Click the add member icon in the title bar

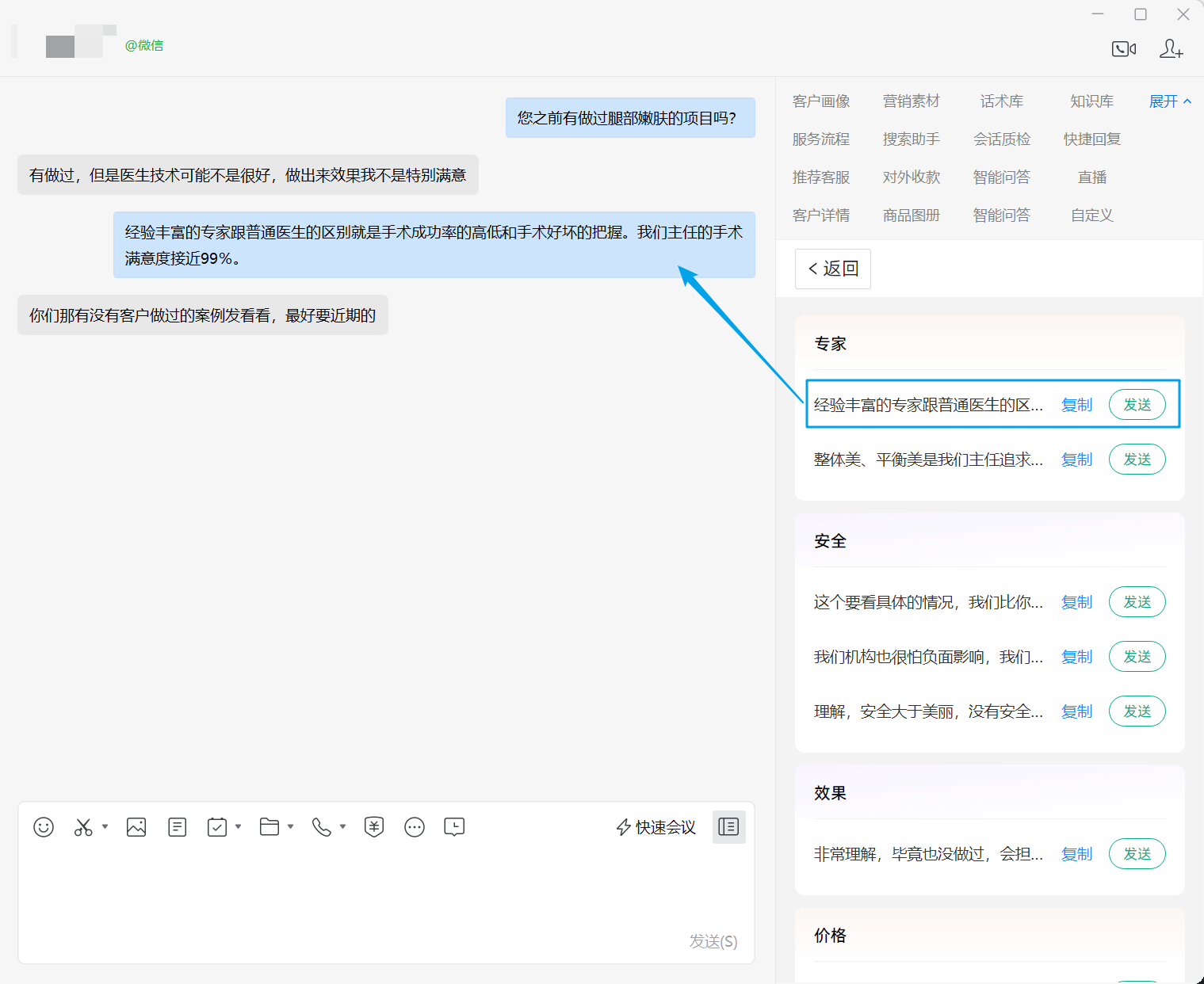1171,48
